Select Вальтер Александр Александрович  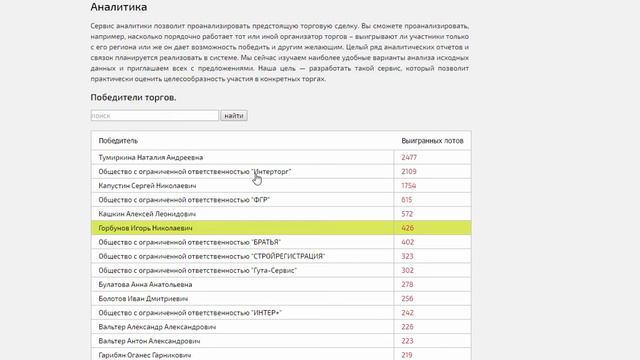coord(157,327)
